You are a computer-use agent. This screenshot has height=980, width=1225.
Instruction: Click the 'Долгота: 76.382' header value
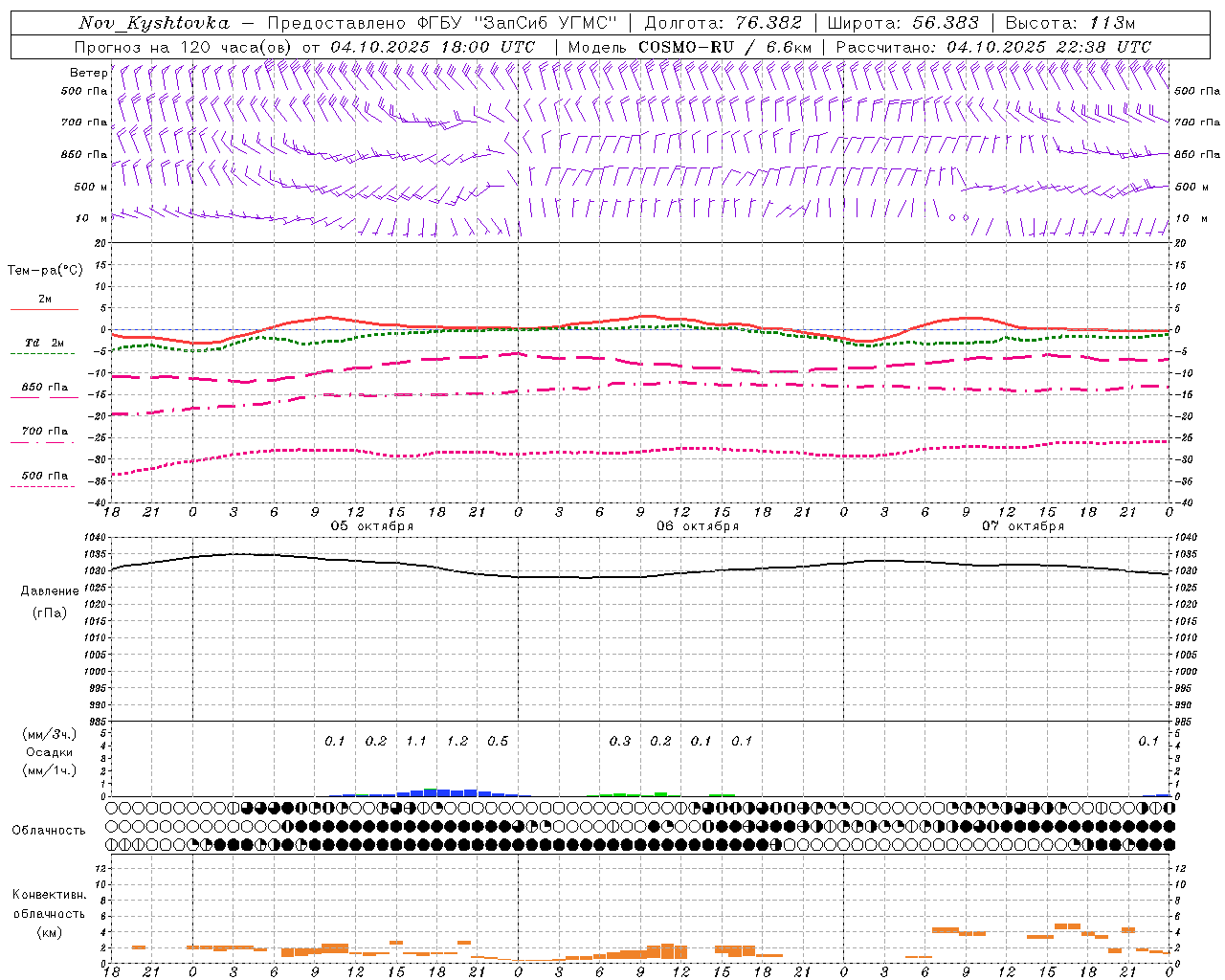coord(724,23)
